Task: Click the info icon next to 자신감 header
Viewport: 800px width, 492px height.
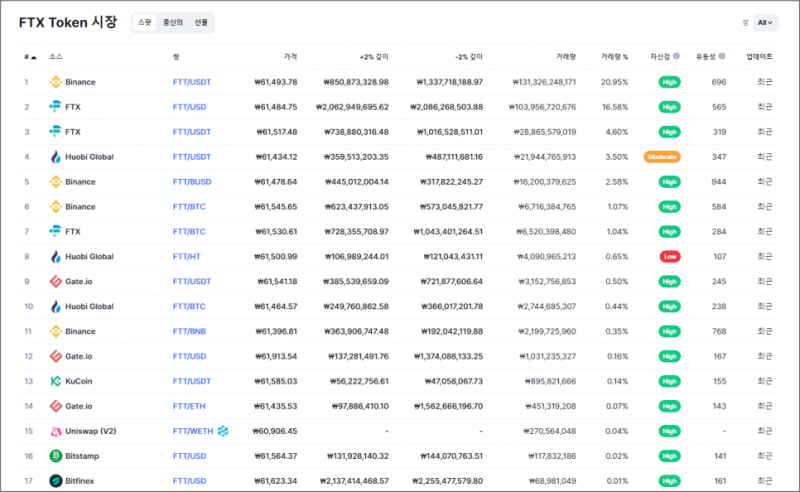Action: pos(677,57)
